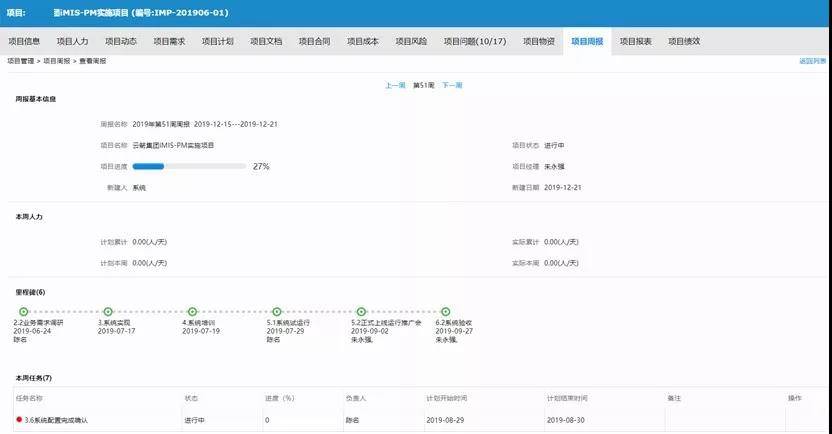The height and width of the screenshot is (434, 832).
Task: Click the 3.系统实现 milestone marker
Action: [108, 312]
